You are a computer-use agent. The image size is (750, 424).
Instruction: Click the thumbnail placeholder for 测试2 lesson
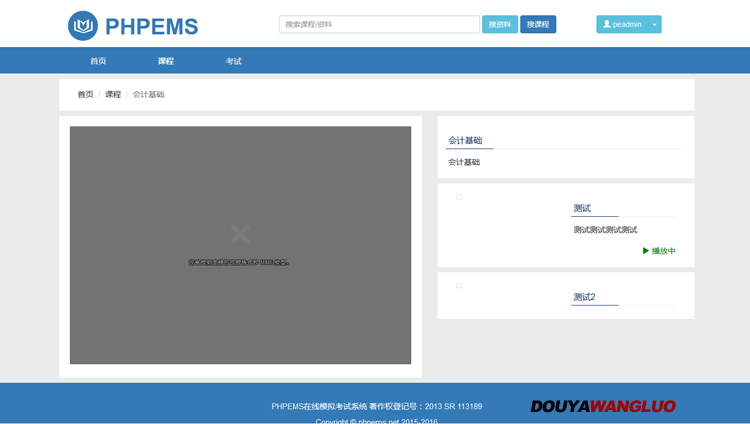click(459, 286)
